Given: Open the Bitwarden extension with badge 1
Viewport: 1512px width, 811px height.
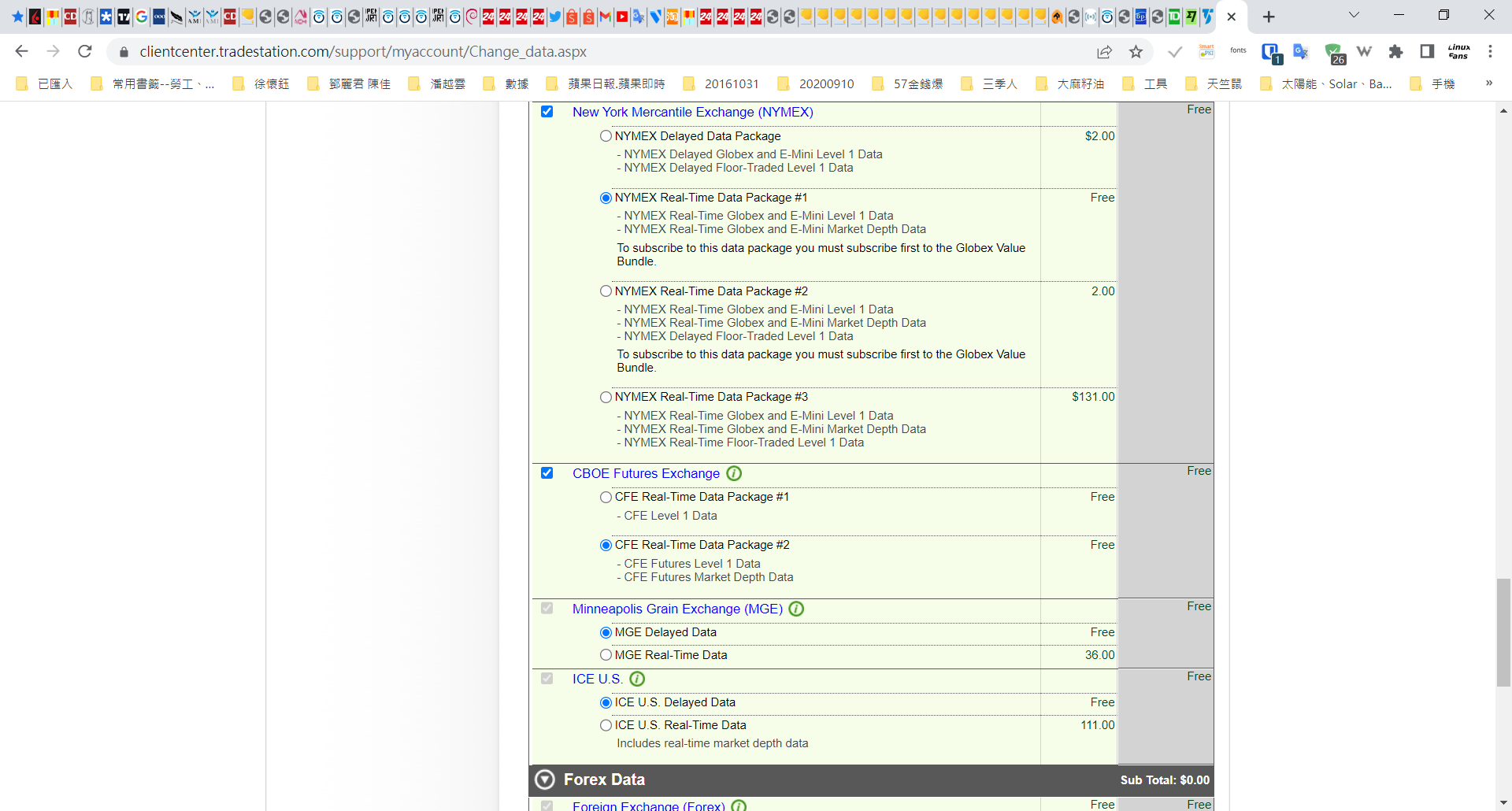Looking at the screenshot, I should 1271,53.
